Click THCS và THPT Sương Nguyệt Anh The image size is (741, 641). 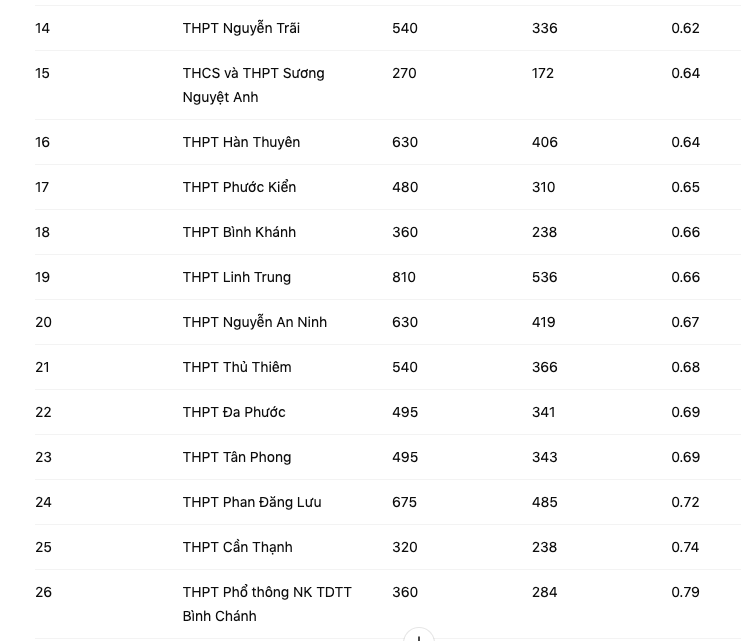tap(253, 85)
